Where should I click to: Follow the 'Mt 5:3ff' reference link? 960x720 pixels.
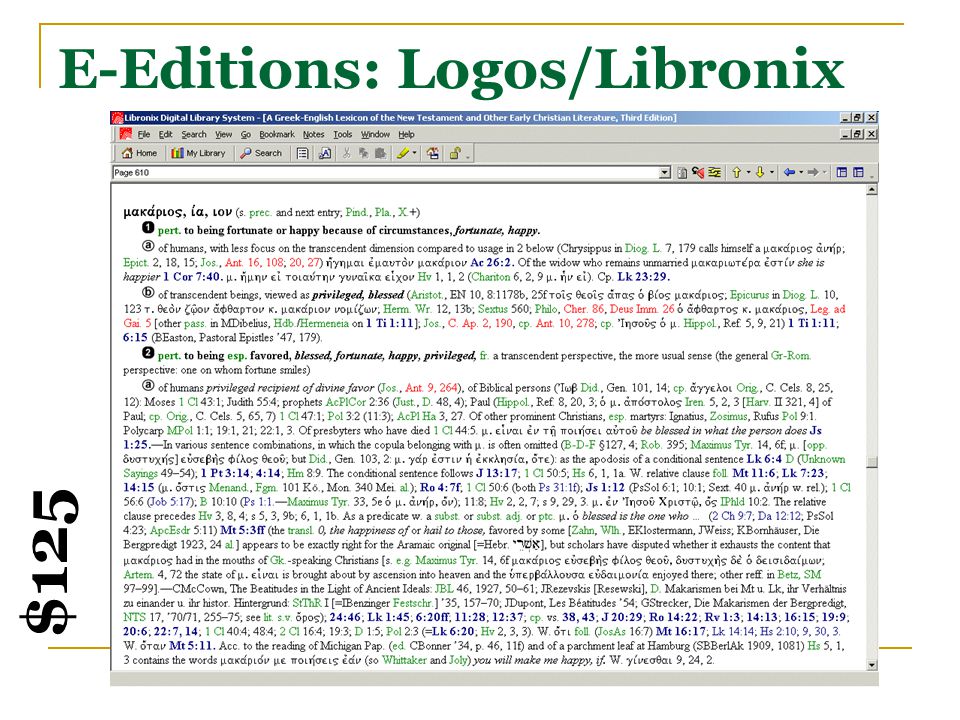243,530
